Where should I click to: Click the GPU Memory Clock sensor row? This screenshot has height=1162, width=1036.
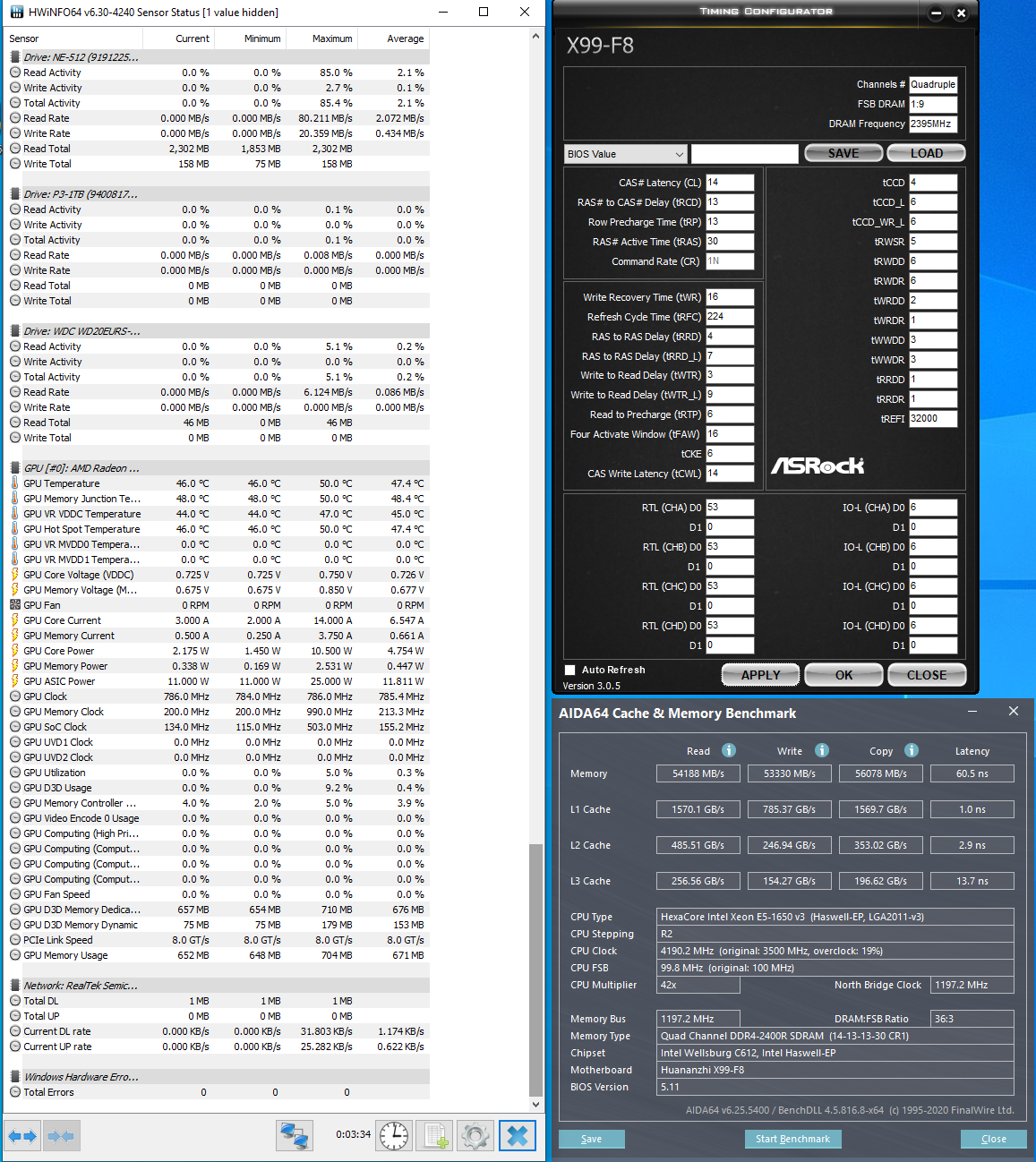218,712
